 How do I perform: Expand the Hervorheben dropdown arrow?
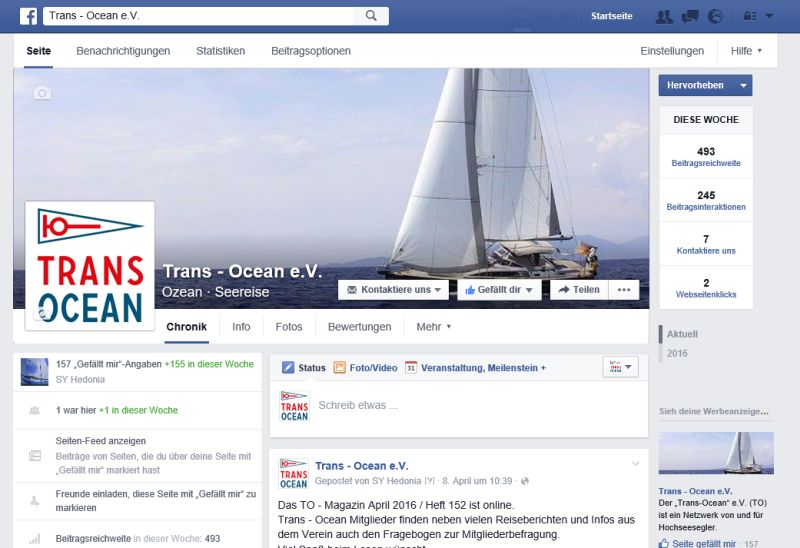[743, 85]
